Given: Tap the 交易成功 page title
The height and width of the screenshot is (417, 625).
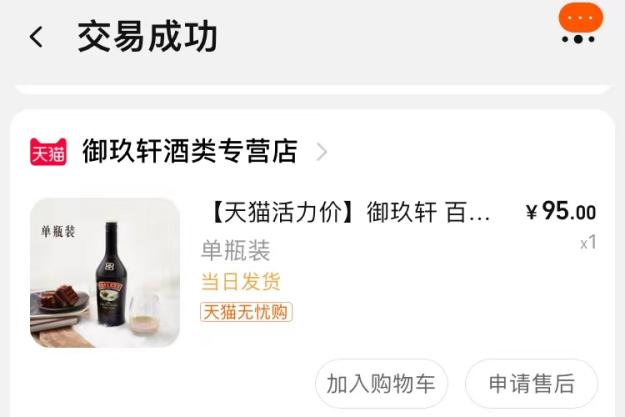Looking at the screenshot, I should click(147, 37).
